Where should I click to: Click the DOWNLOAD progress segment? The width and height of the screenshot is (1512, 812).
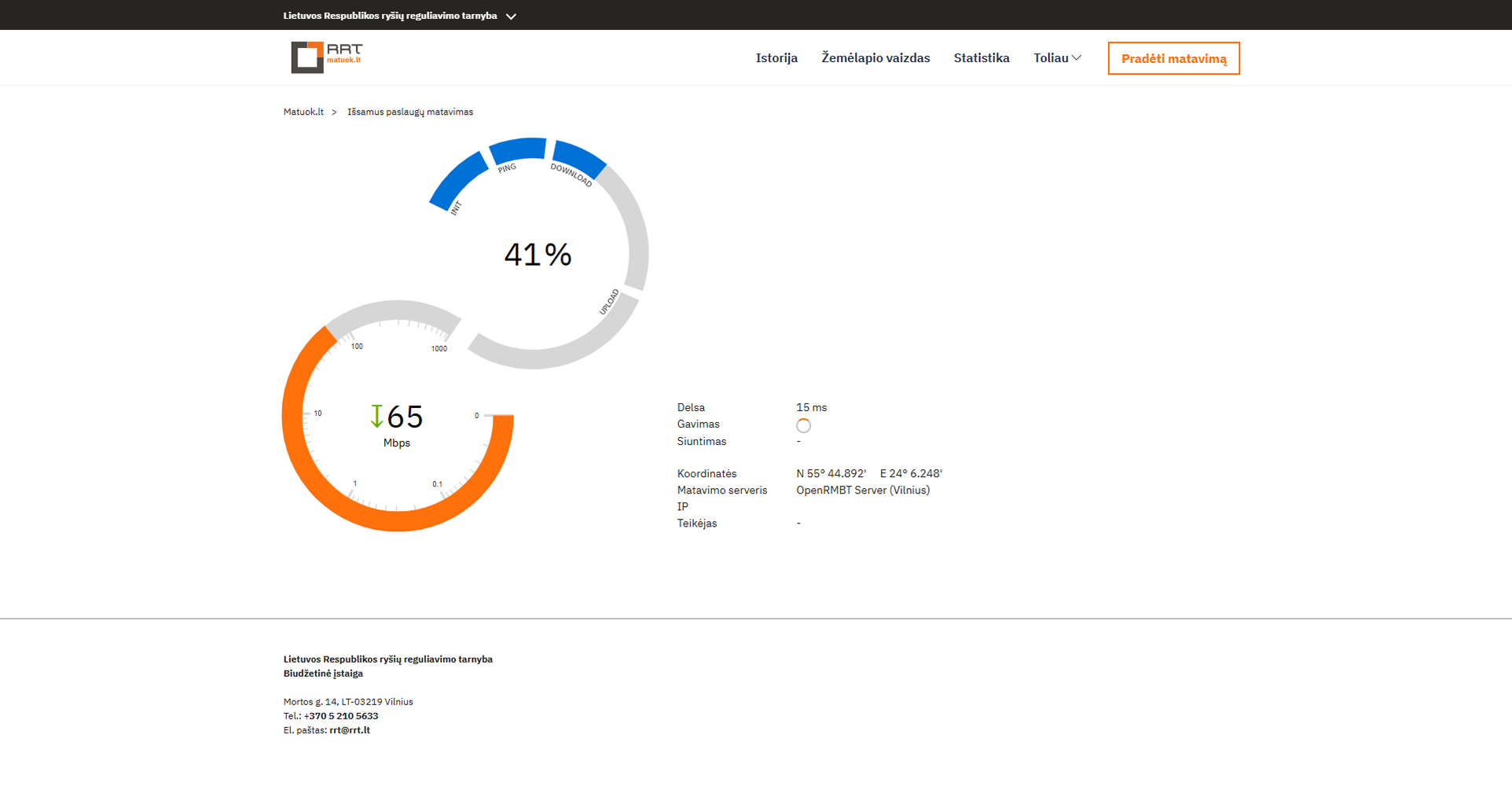click(x=579, y=159)
